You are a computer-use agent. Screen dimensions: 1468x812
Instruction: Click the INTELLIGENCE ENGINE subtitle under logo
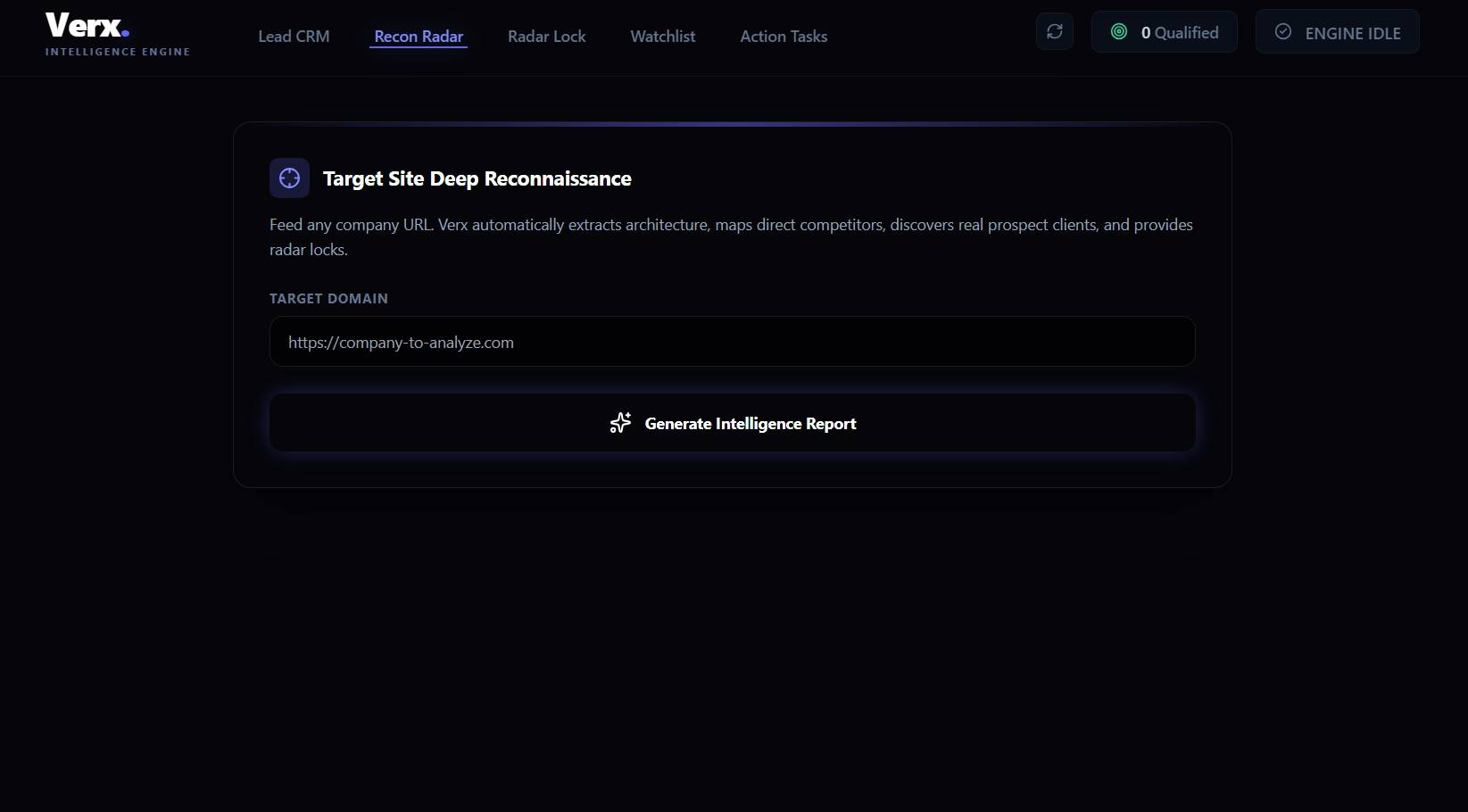tap(118, 52)
